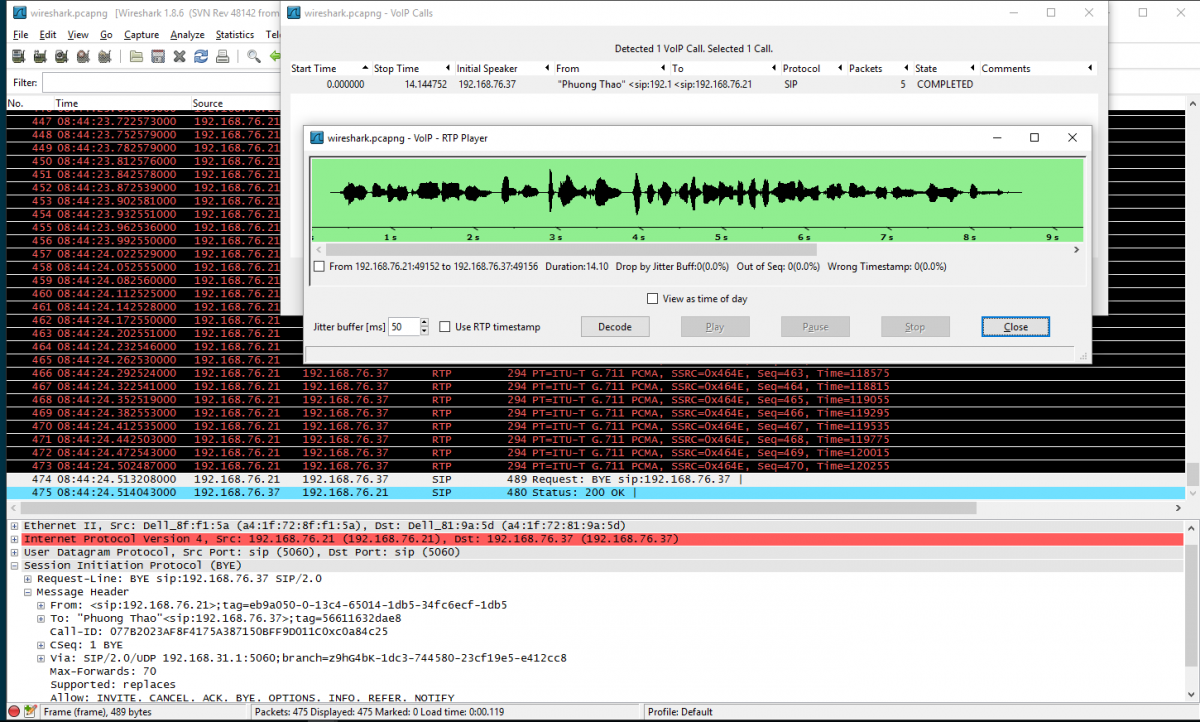The image size is (1200, 722).
Task: Click the Decode button
Action: click(x=615, y=327)
